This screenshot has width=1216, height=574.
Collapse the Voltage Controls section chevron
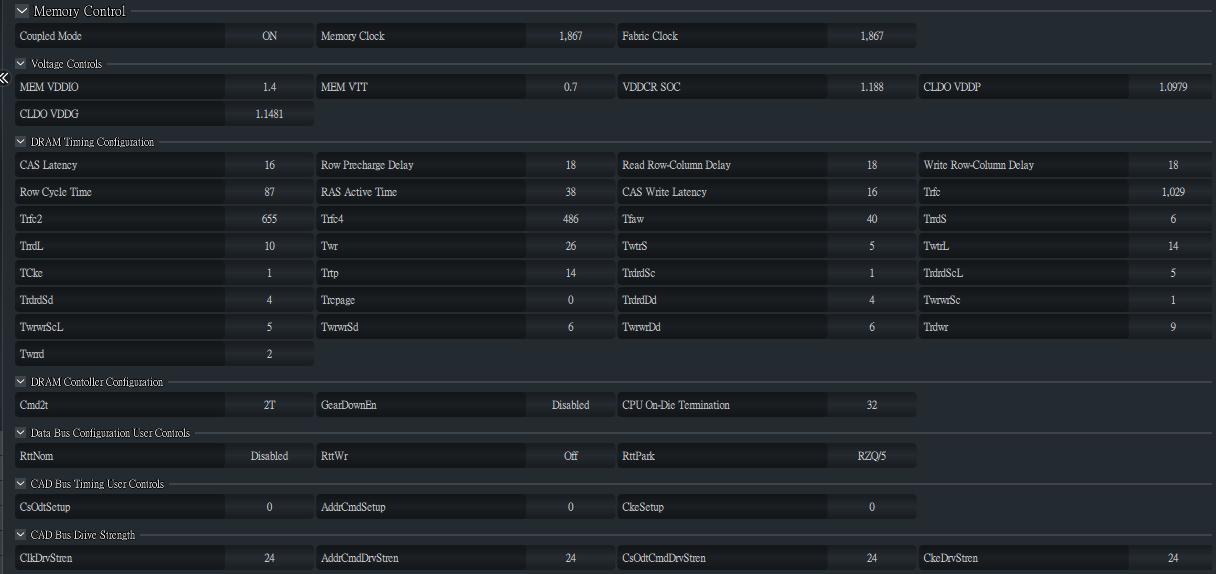click(21, 64)
